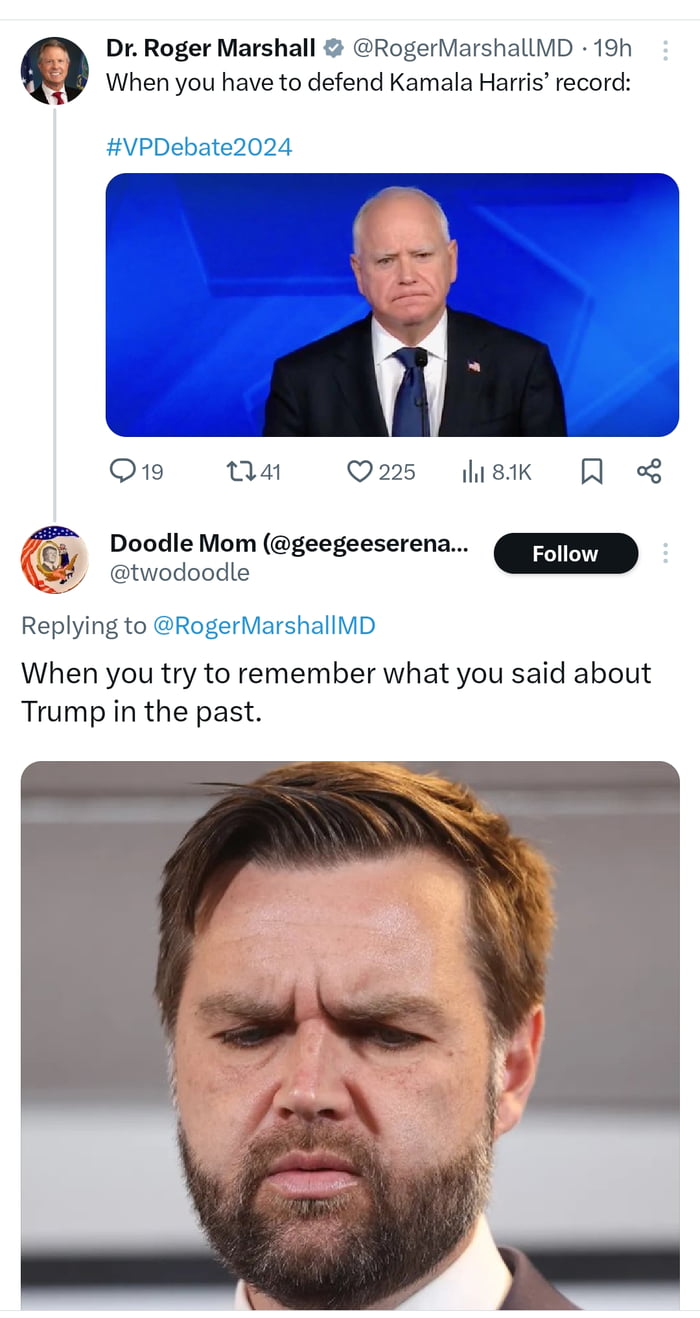Open the bearded man photo in the reply

350,1035
